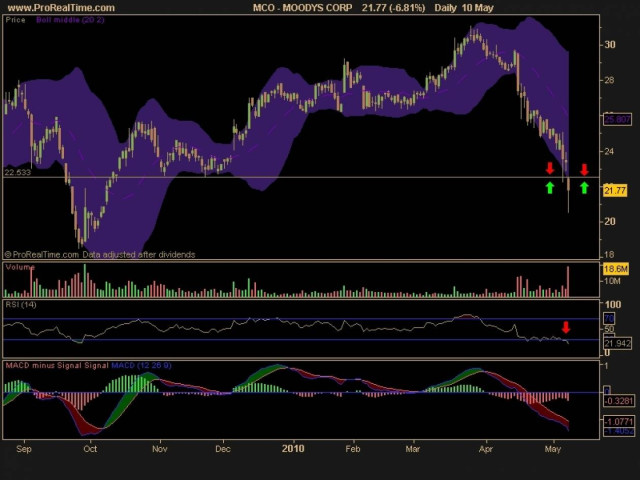Click the 22.533 horizontal line label
Screen dimensions: 640x480
pos(18,172)
